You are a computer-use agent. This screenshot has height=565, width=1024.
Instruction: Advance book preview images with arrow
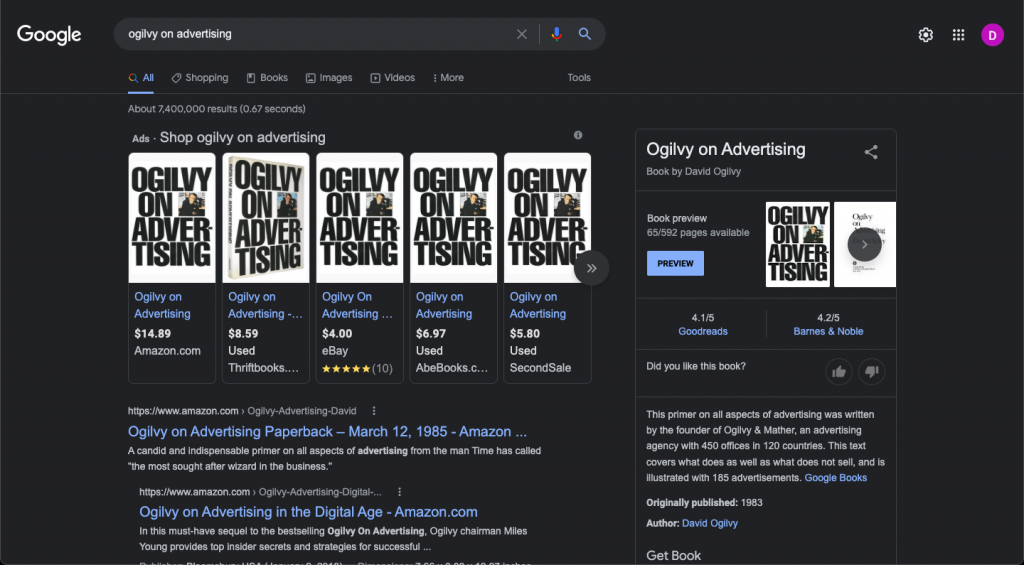click(865, 244)
